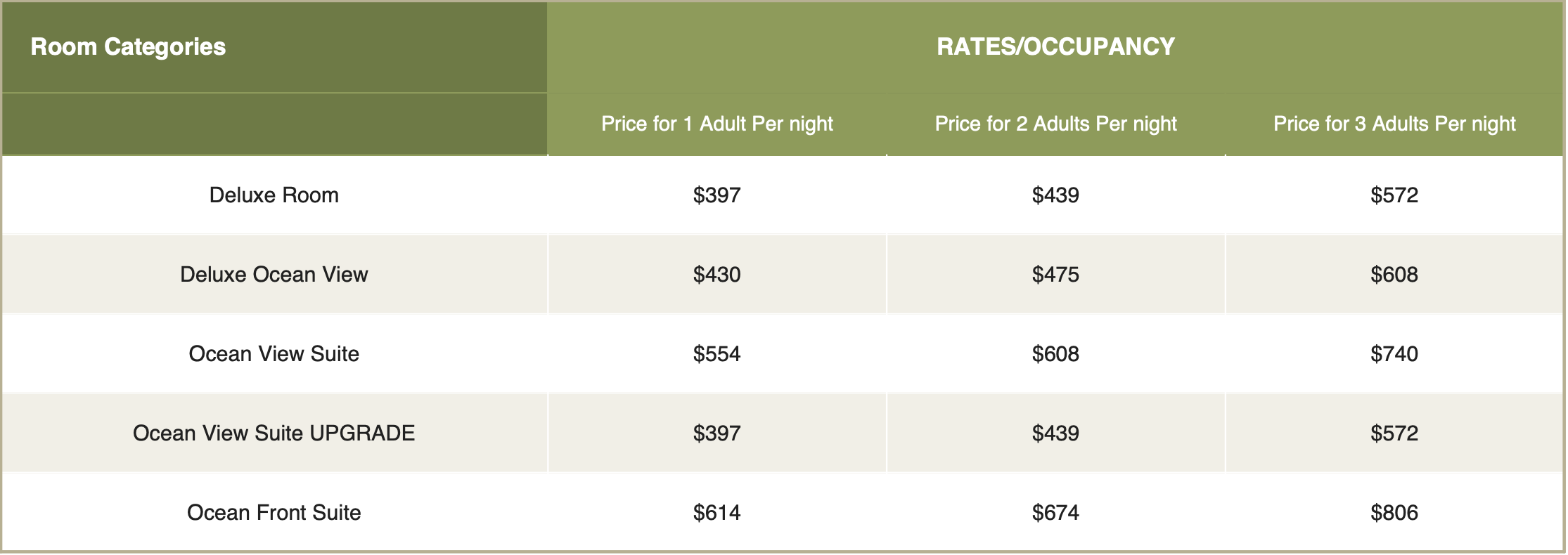This screenshot has height=555, width=1568.
Task: Click the Deluxe Room $397 price
Action: pos(716,195)
